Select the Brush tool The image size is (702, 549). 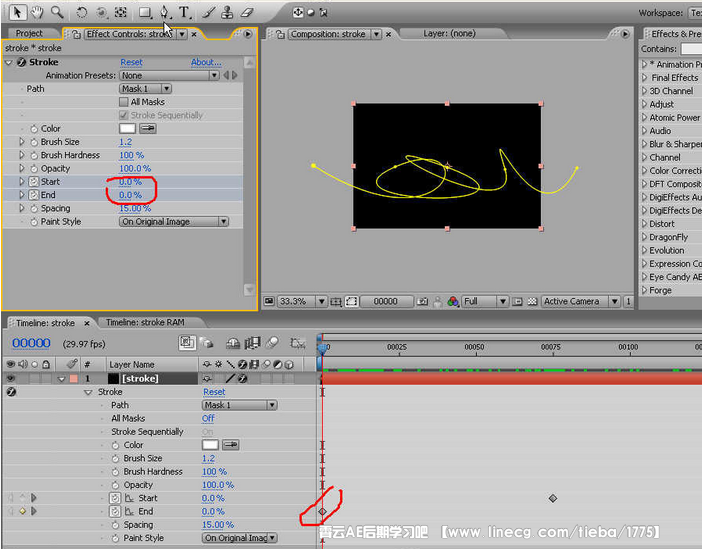[x=208, y=12]
